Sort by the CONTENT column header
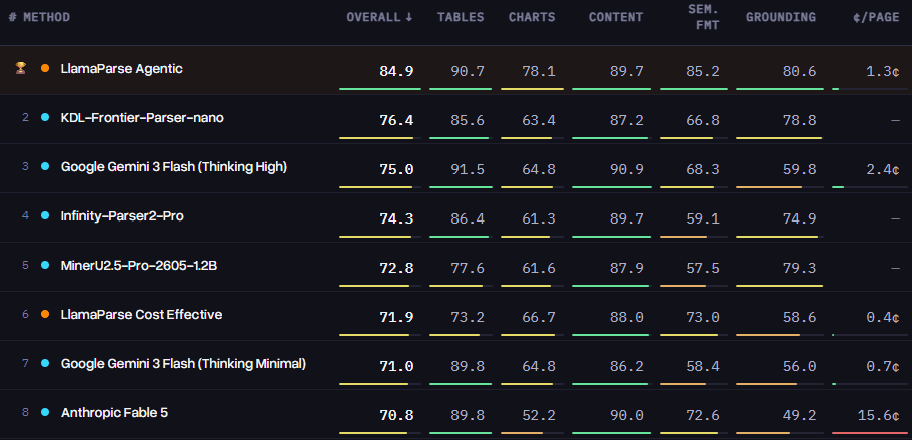Viewport: 912px width, 440px height. (x=616, y=17)
